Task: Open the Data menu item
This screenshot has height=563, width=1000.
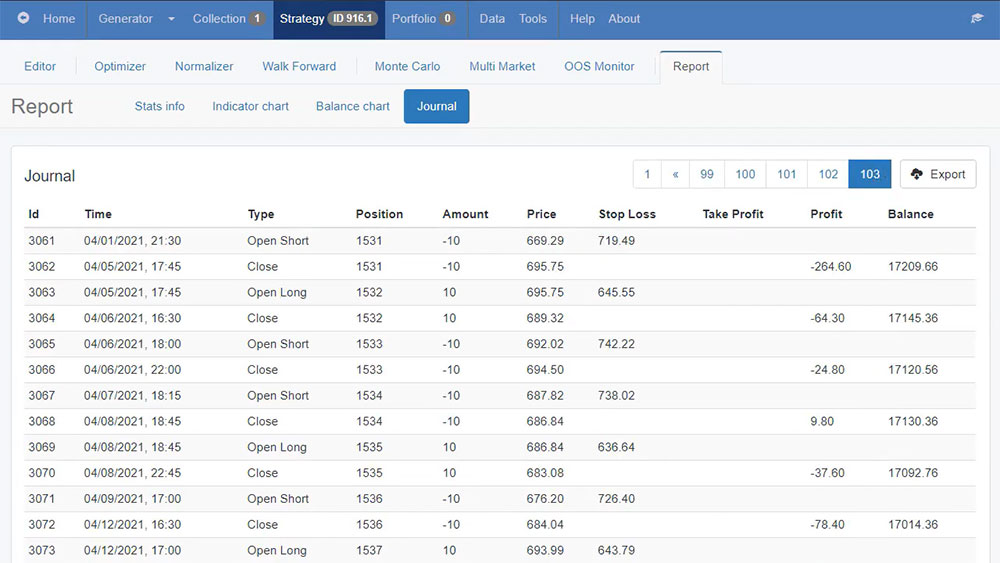Action: point(492,19)
